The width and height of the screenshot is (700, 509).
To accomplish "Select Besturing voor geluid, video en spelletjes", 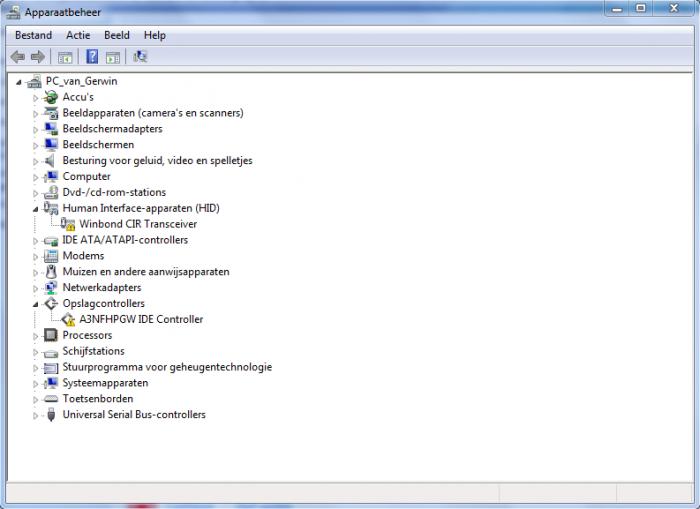I will click(x=158, y=161).
